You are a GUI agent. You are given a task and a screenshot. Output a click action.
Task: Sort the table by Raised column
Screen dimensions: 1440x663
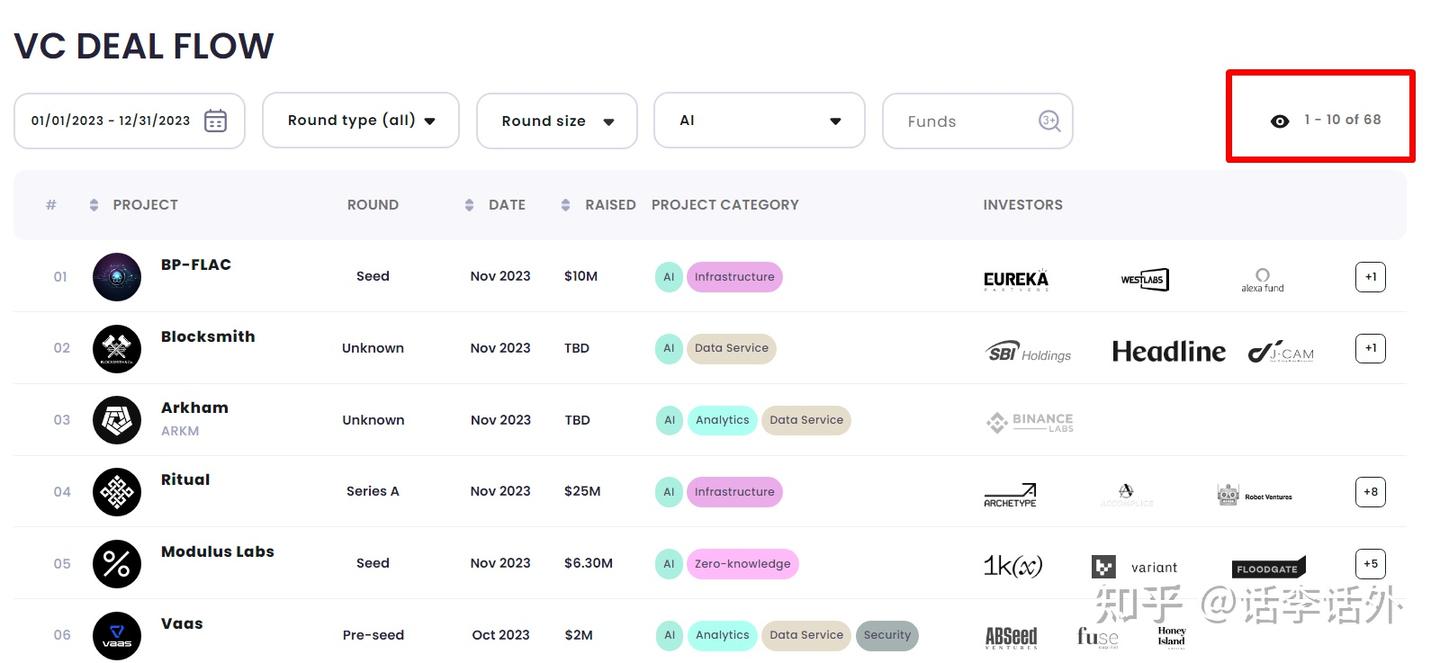(x=566, y=205)
